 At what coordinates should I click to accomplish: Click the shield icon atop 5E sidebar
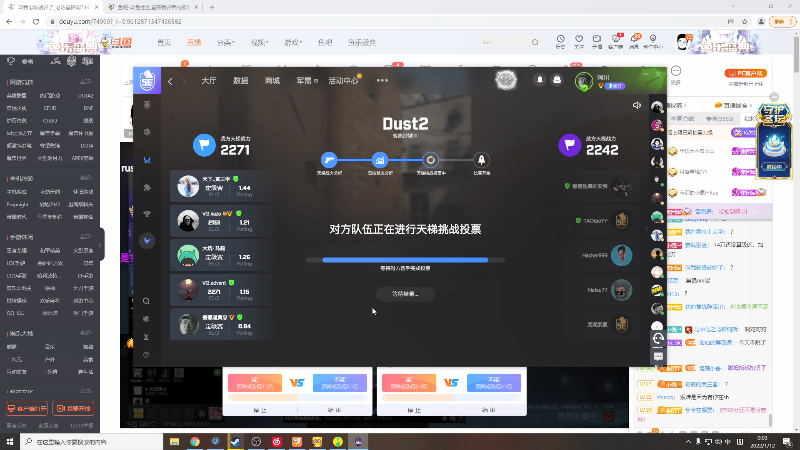147,105
